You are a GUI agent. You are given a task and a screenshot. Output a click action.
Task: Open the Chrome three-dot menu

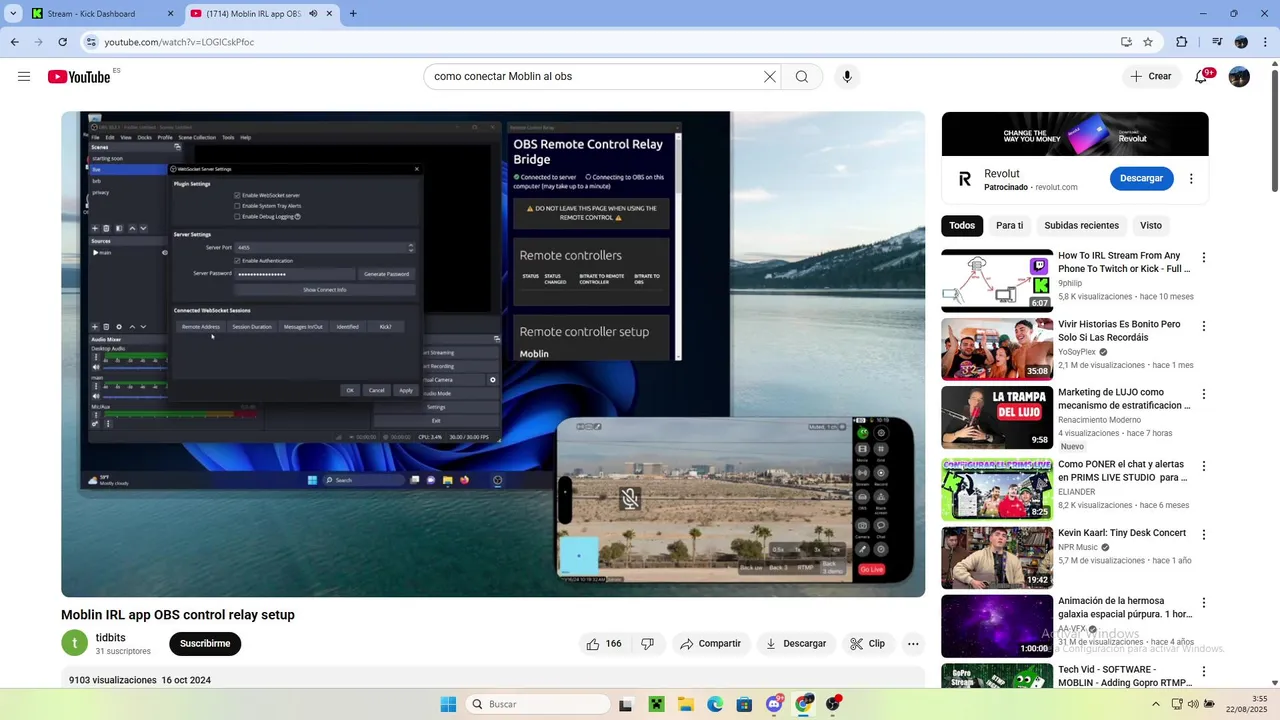click(1266, 42)
